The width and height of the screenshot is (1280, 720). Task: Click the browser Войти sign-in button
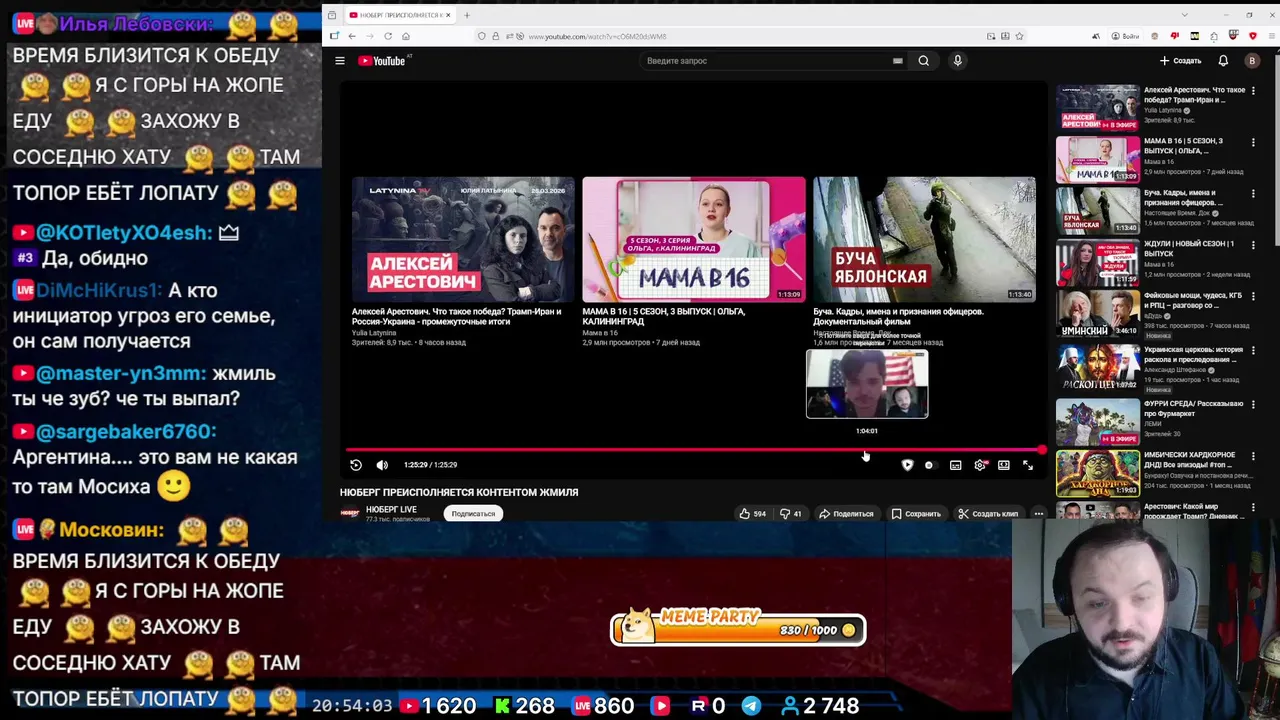(1126, 36)
